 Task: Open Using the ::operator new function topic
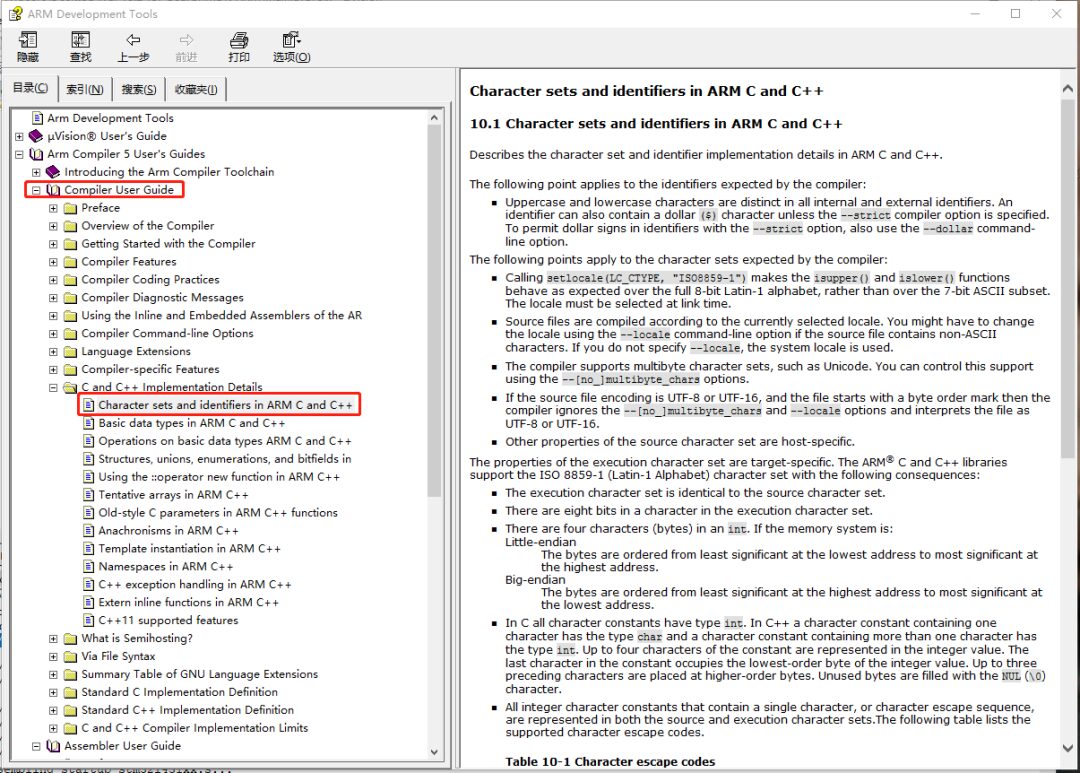[219, 477]
